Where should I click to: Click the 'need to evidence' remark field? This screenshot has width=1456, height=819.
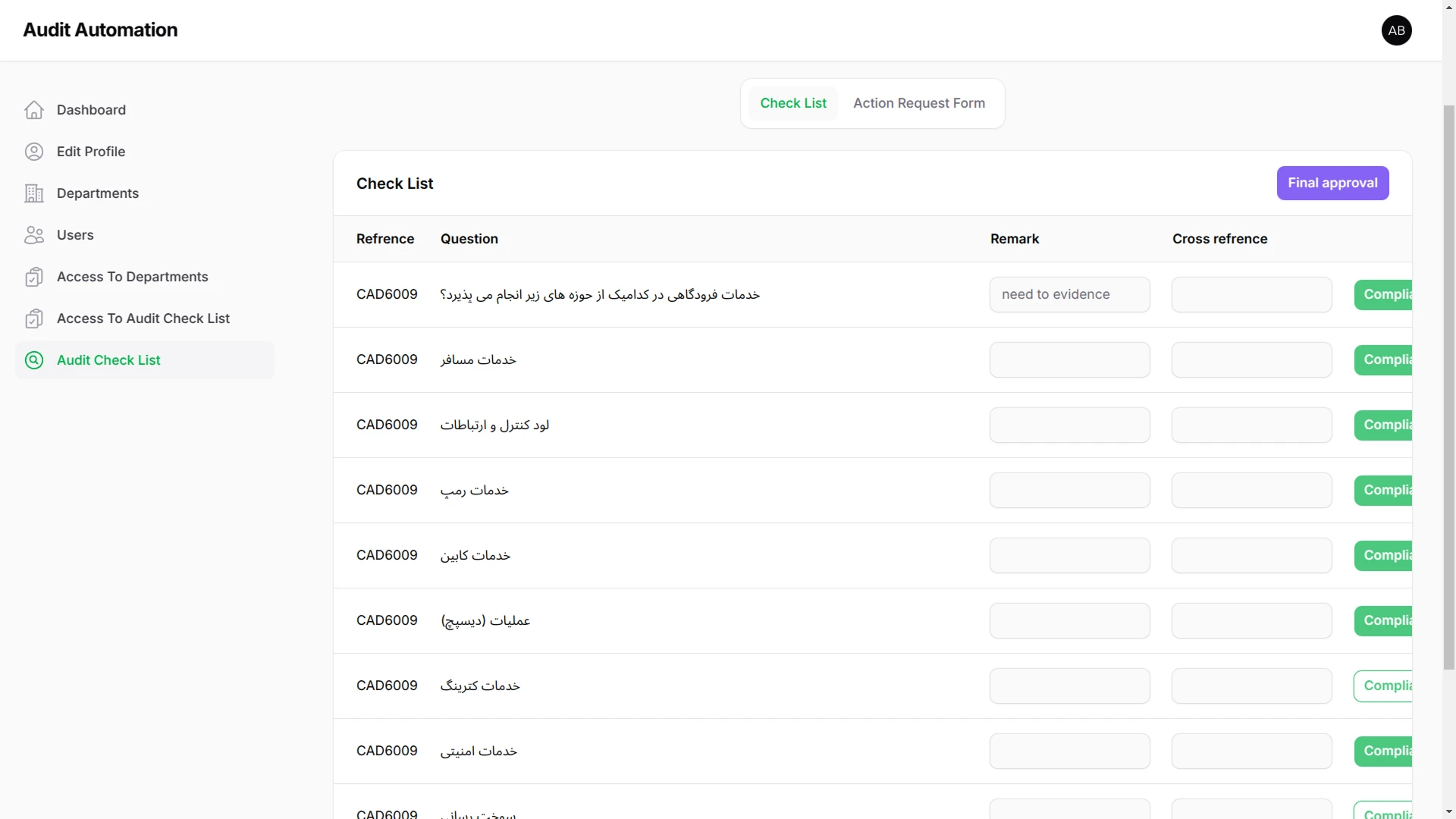coord(1068,294)
